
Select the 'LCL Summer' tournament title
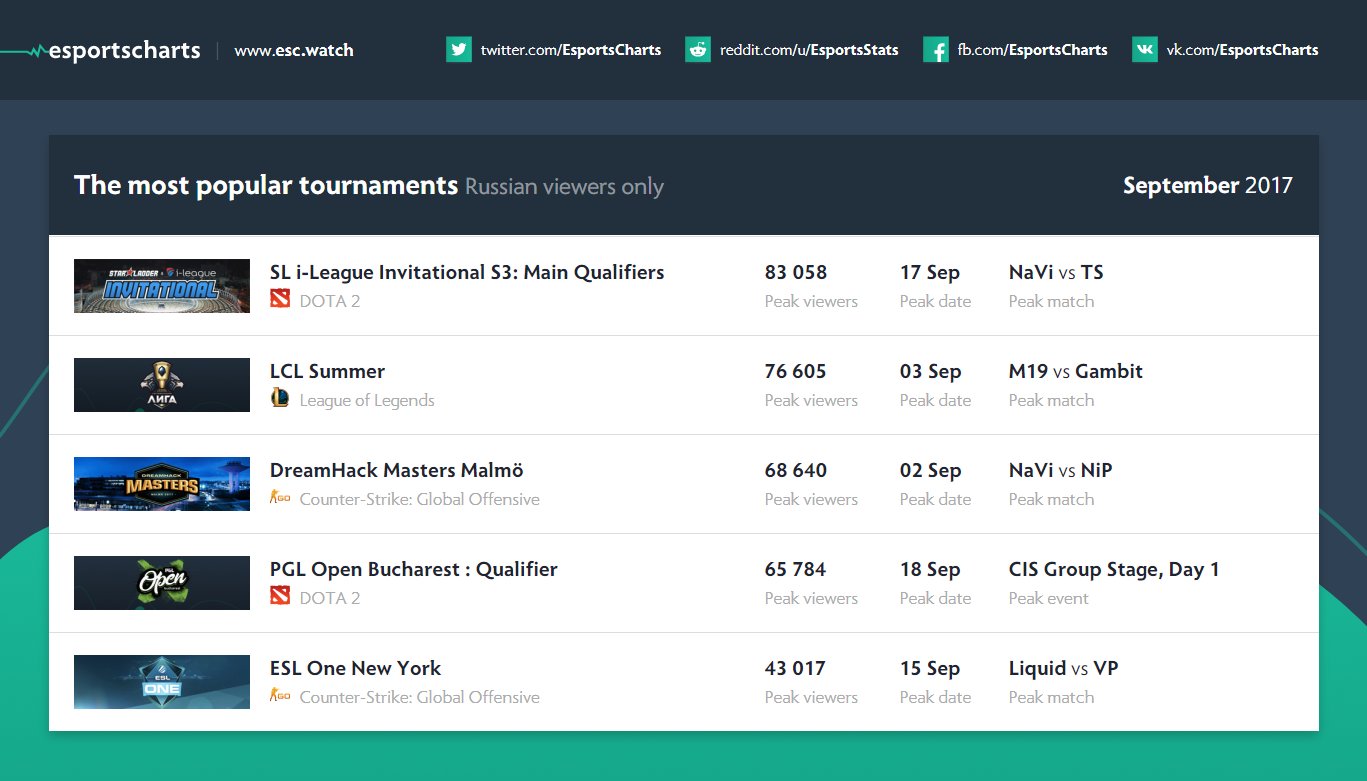(327, 371)
